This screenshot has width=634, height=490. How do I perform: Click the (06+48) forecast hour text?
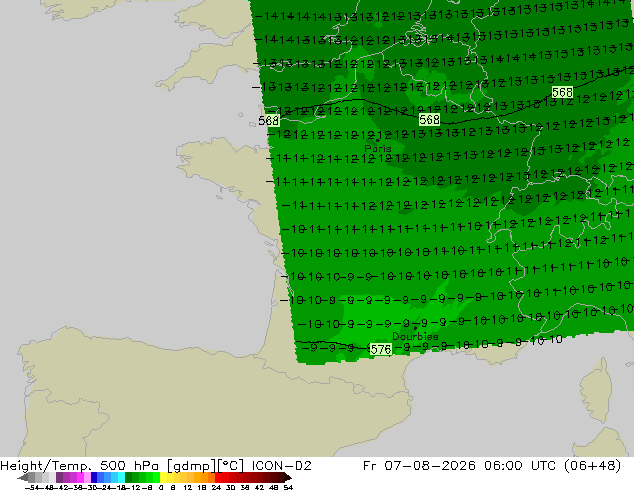coord(591,466)
